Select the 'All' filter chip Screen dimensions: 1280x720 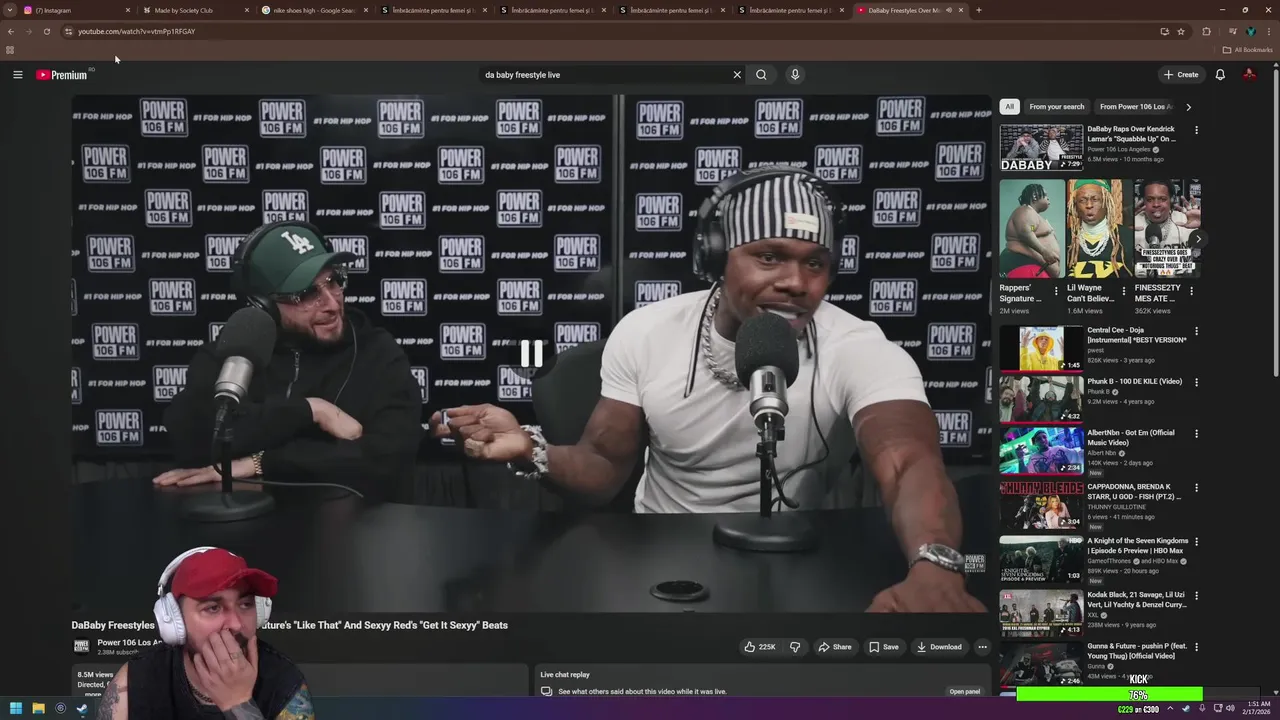(x=1009, y=107)
